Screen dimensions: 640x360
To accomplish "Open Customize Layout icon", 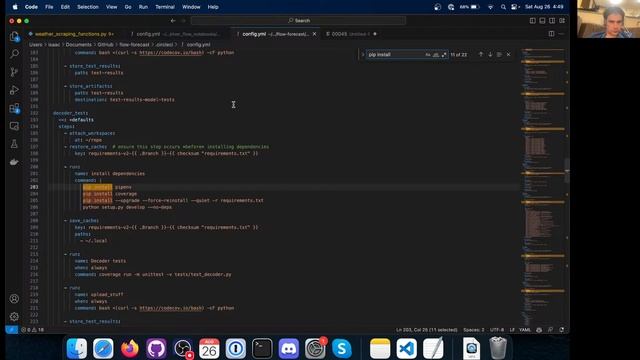I will [562, 21].
